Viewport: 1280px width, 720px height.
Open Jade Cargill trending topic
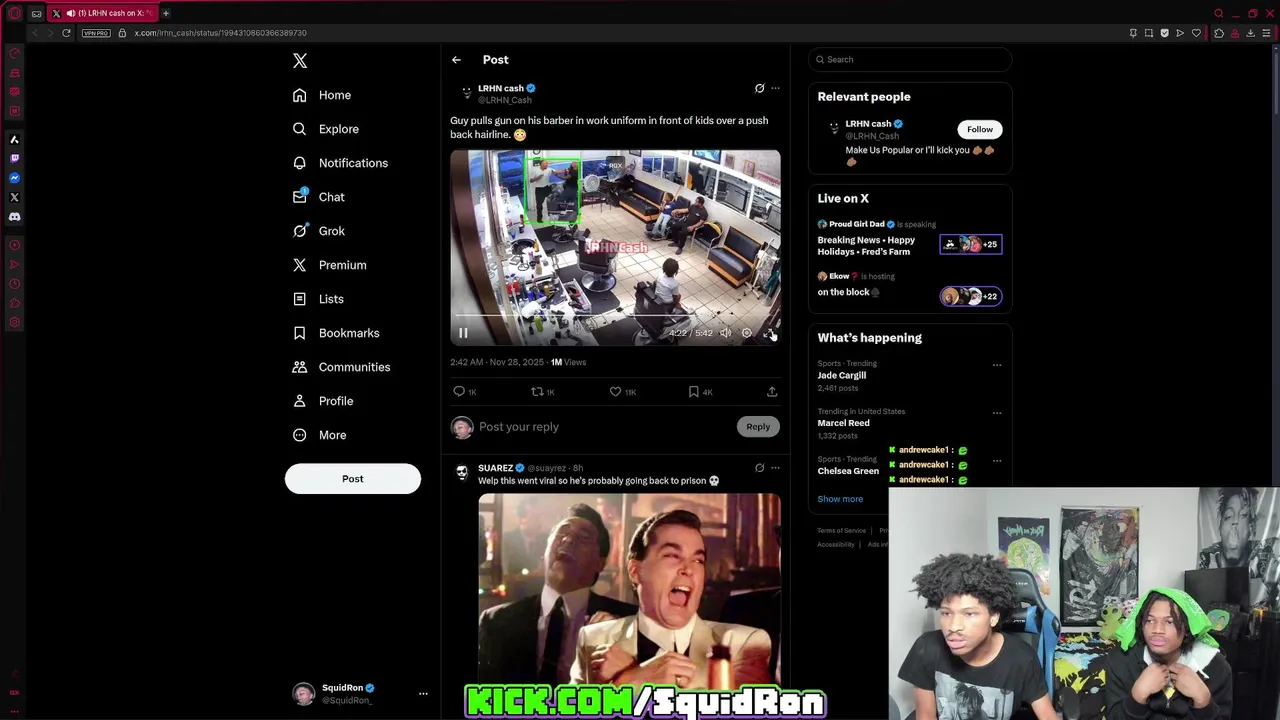(x=842, y=376)
